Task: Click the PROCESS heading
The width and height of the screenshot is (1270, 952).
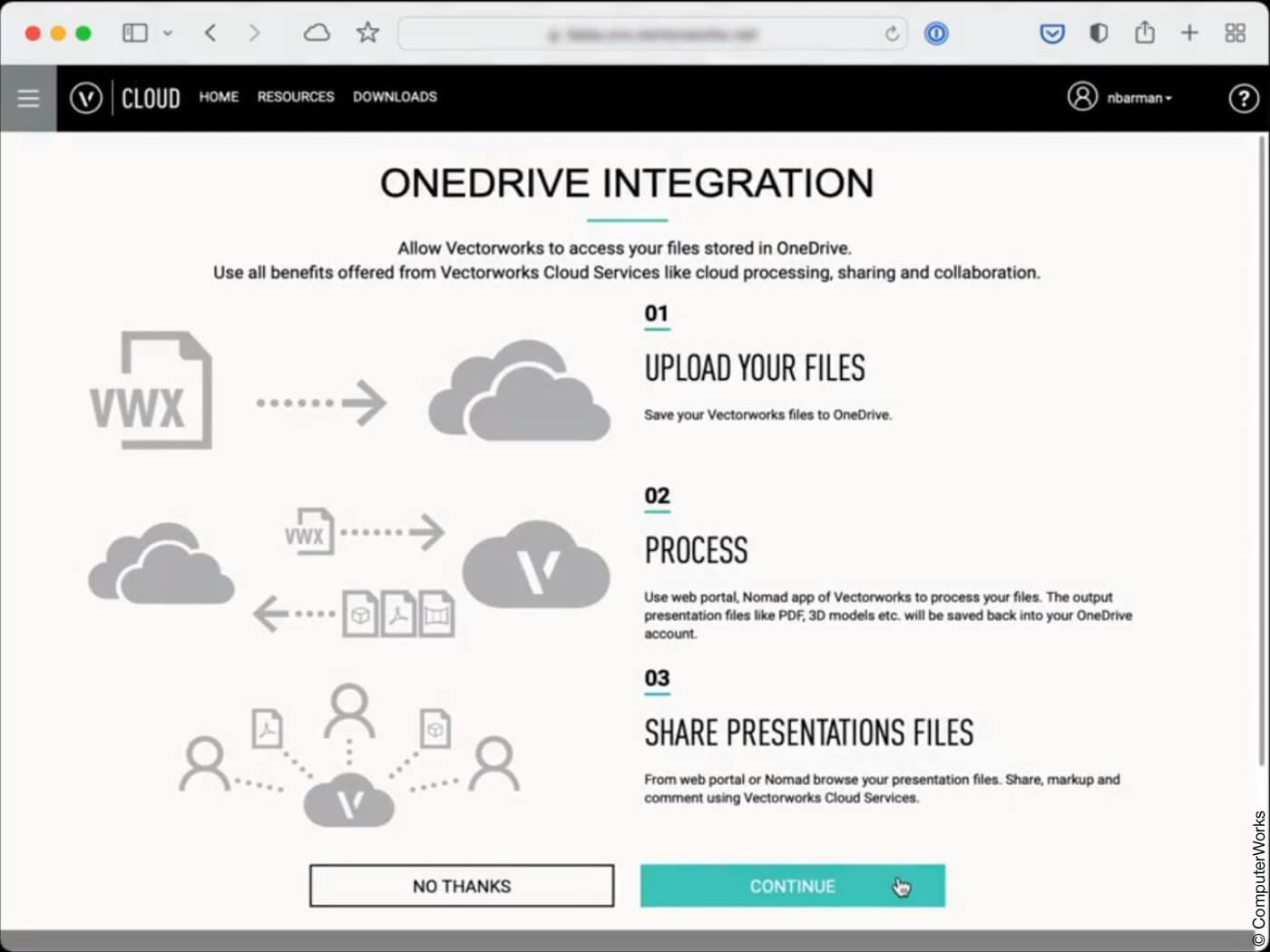Action: click(x=697, y=550)
